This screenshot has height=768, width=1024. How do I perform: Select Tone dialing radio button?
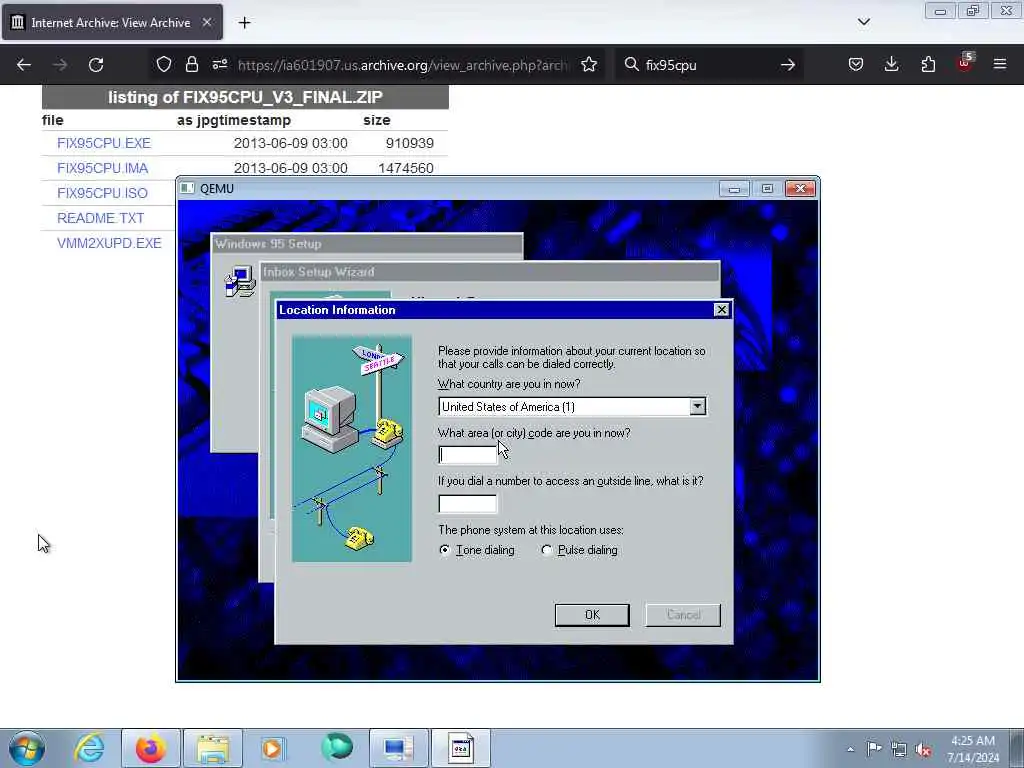click(x=445, y=550)
